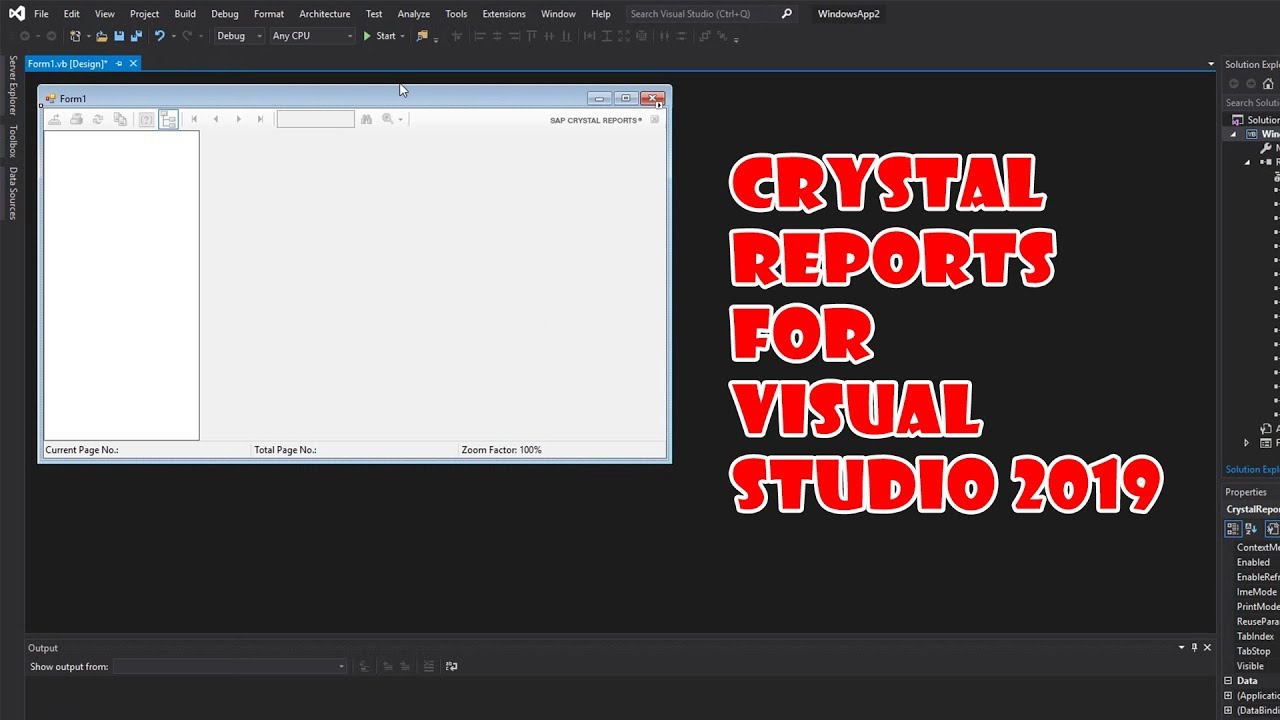Open the Window menu
This screenshot has width=1280, height=720.
[x=558, y=14]
